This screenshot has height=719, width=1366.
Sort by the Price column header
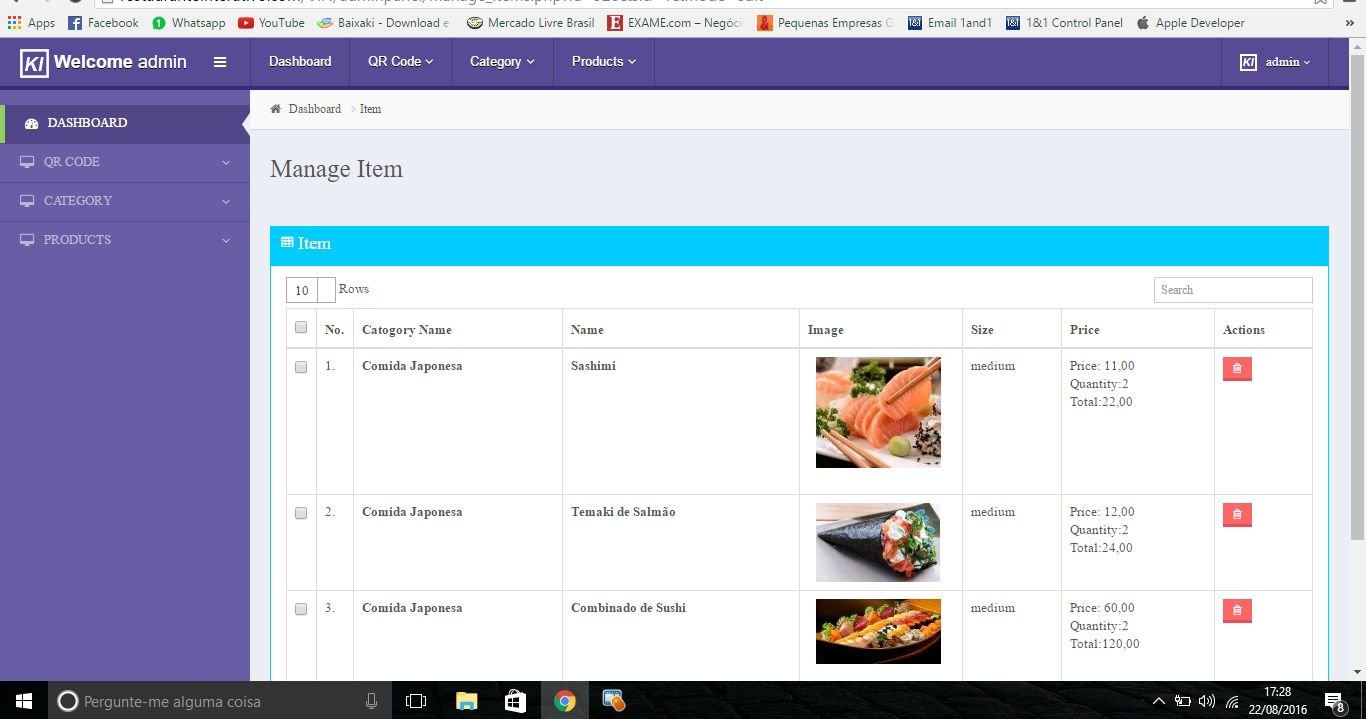pyautogui.click(x=1084, y=330)
